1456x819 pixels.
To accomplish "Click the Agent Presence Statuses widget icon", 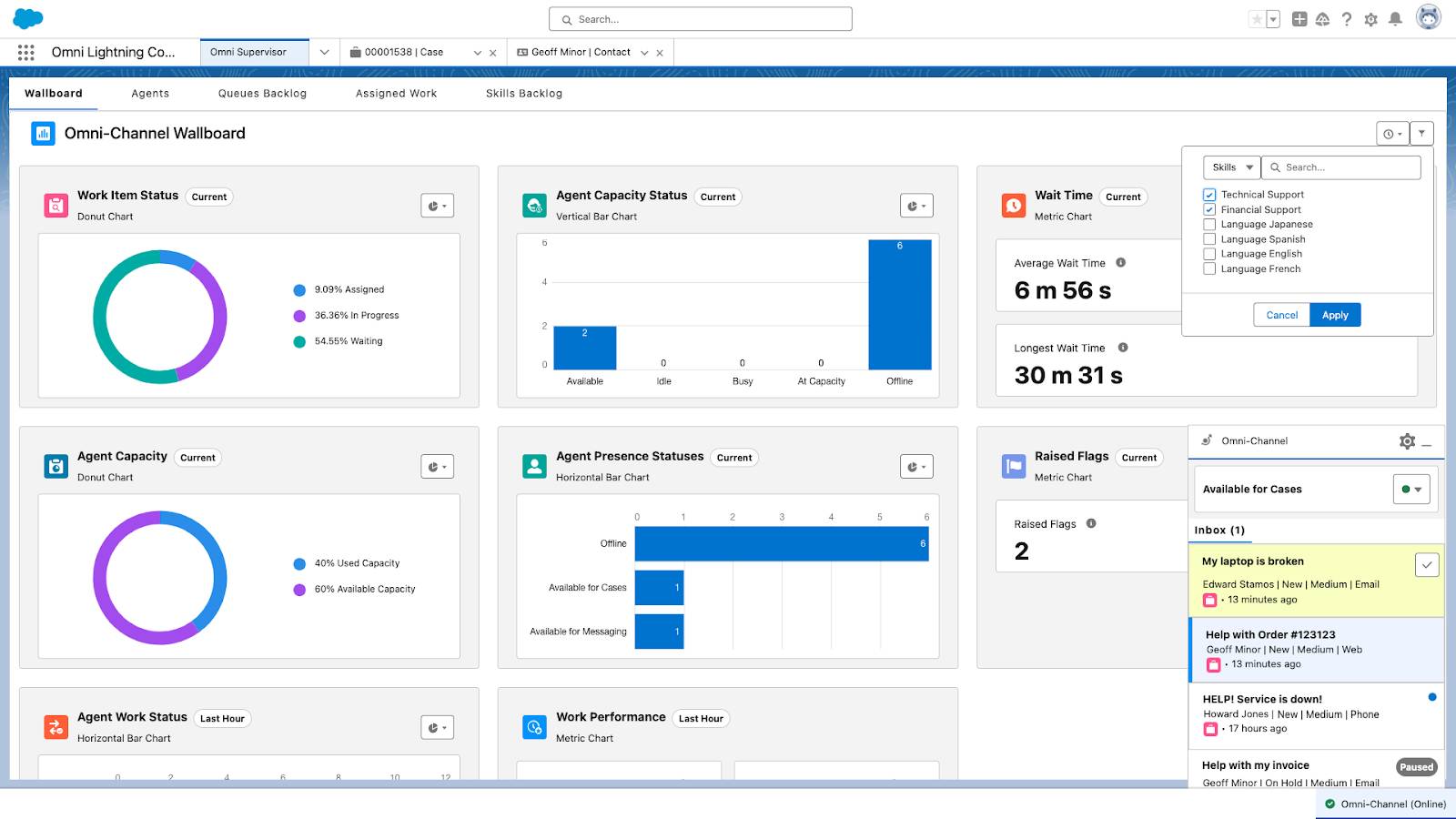I will (535, 467).
